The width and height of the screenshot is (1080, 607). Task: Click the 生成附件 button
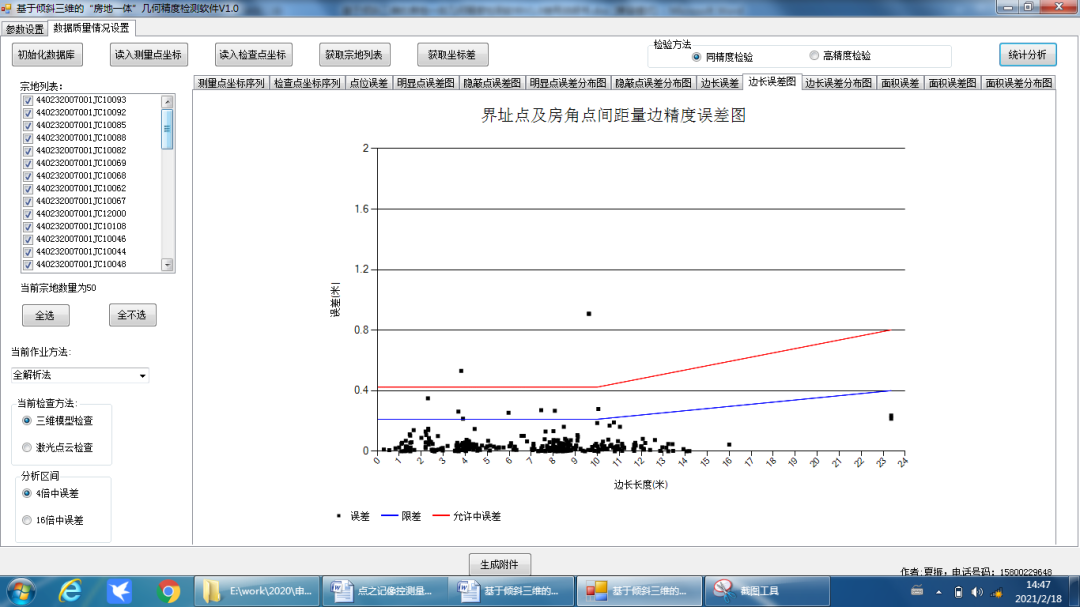coord(499,564)
